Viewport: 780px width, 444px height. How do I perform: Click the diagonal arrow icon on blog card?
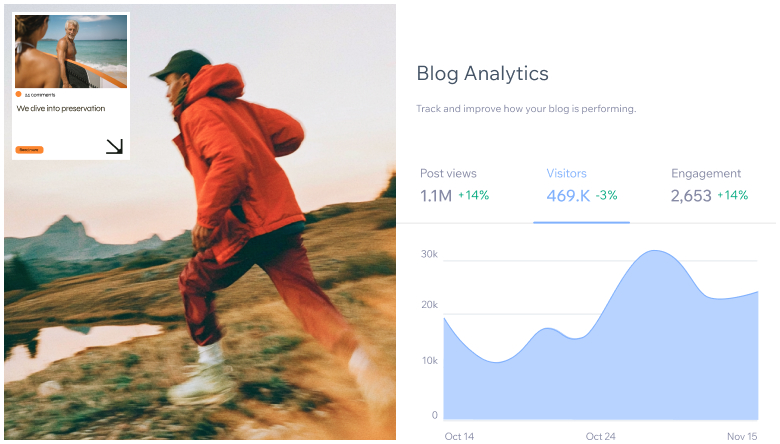pyautogui.click(x=114, y=146)
